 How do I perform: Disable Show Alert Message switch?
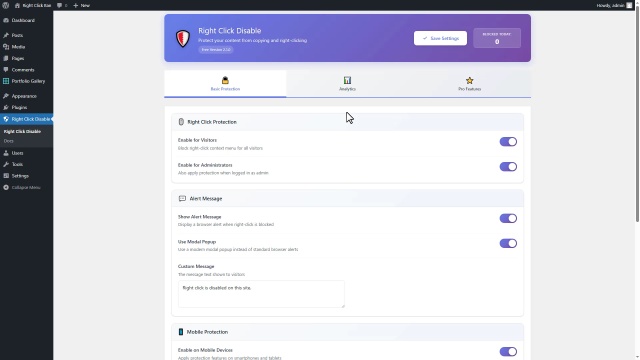pos(508,218)
